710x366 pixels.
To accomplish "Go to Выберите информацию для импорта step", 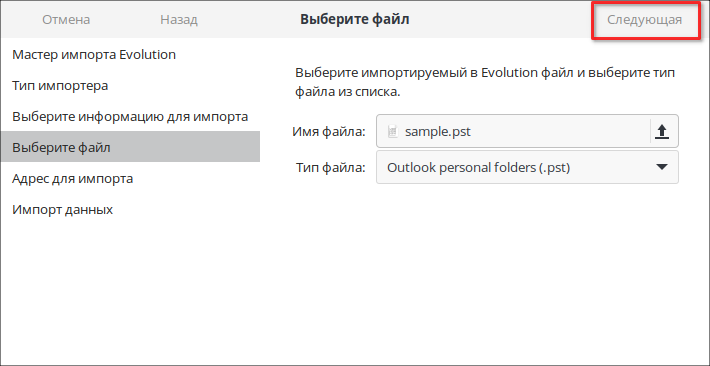I will [130, 117].
